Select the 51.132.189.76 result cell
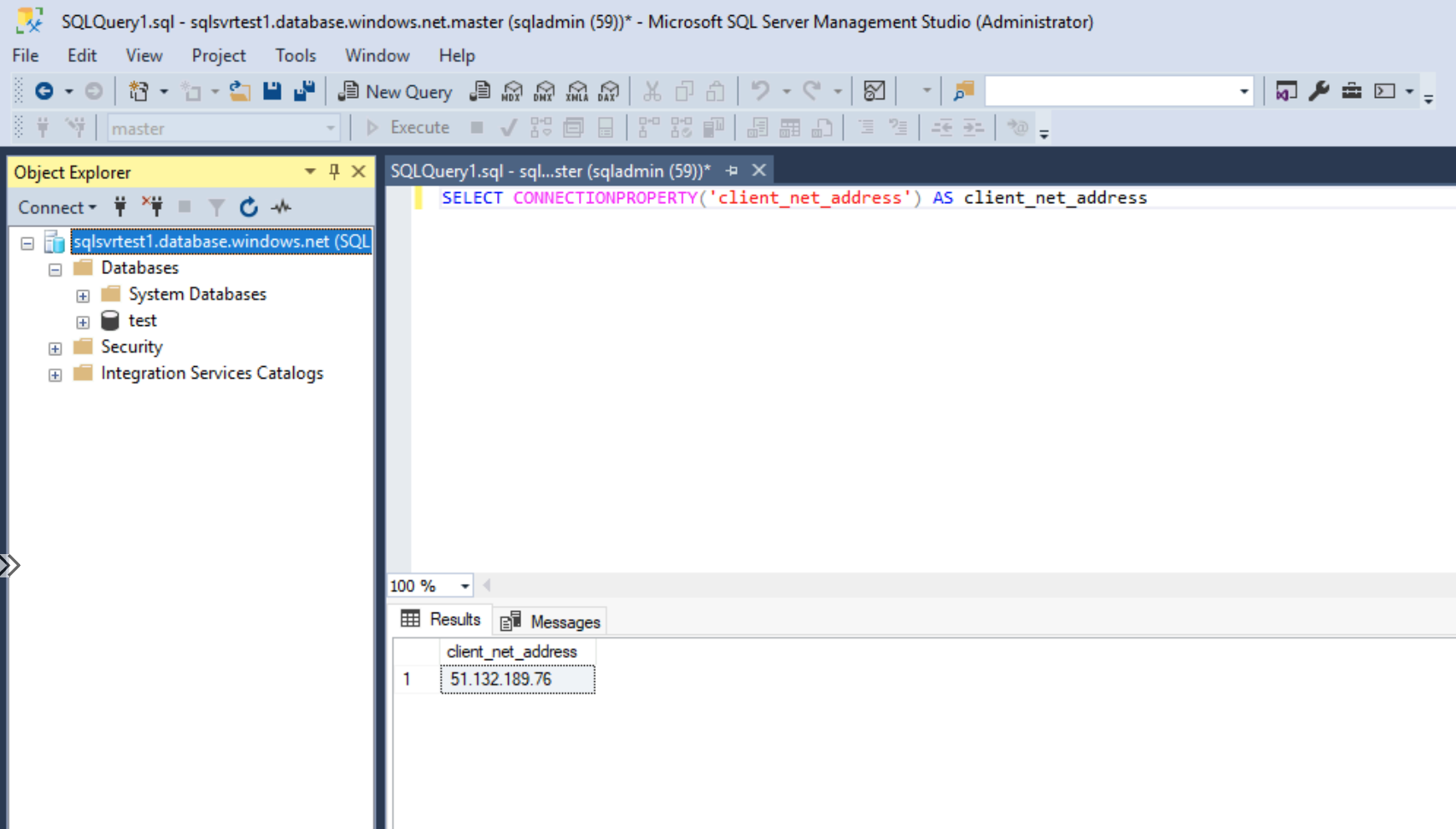Viewport: 1456px width, 829px height. coord(517,679)
